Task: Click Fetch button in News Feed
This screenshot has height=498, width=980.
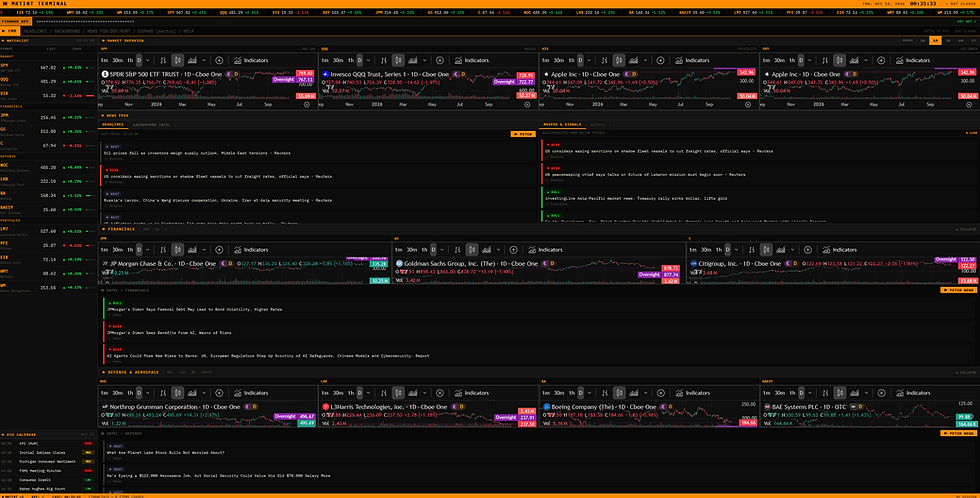Action: click(523, 134)
